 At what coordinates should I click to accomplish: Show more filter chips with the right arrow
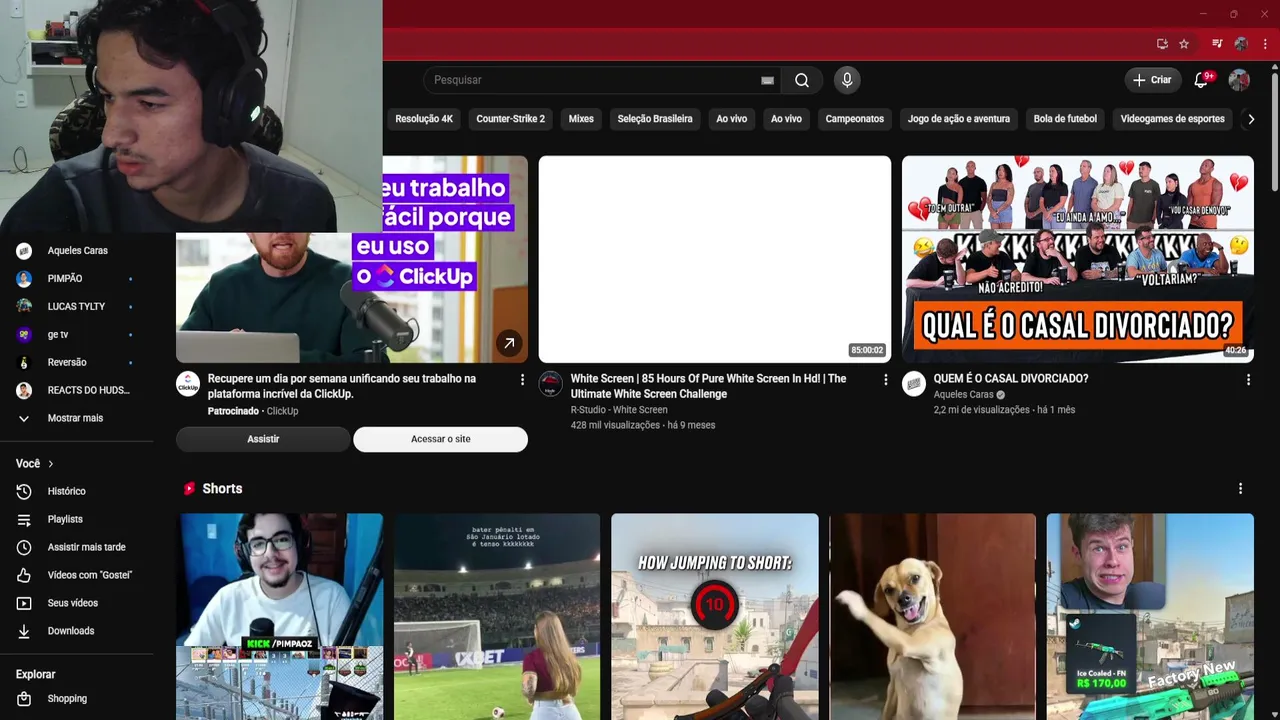(x=1250, y=119)
